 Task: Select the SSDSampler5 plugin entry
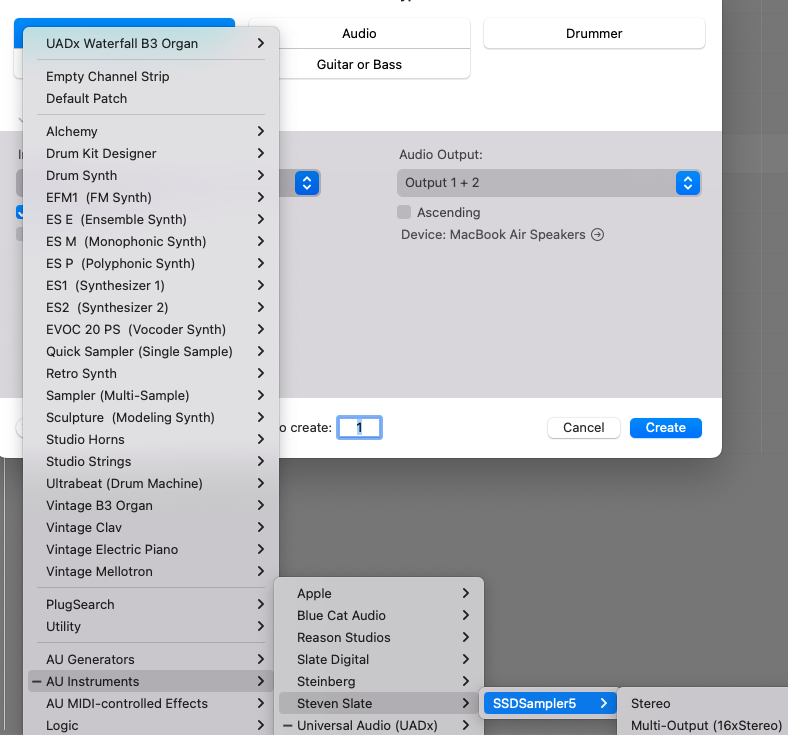click(550, 704)
